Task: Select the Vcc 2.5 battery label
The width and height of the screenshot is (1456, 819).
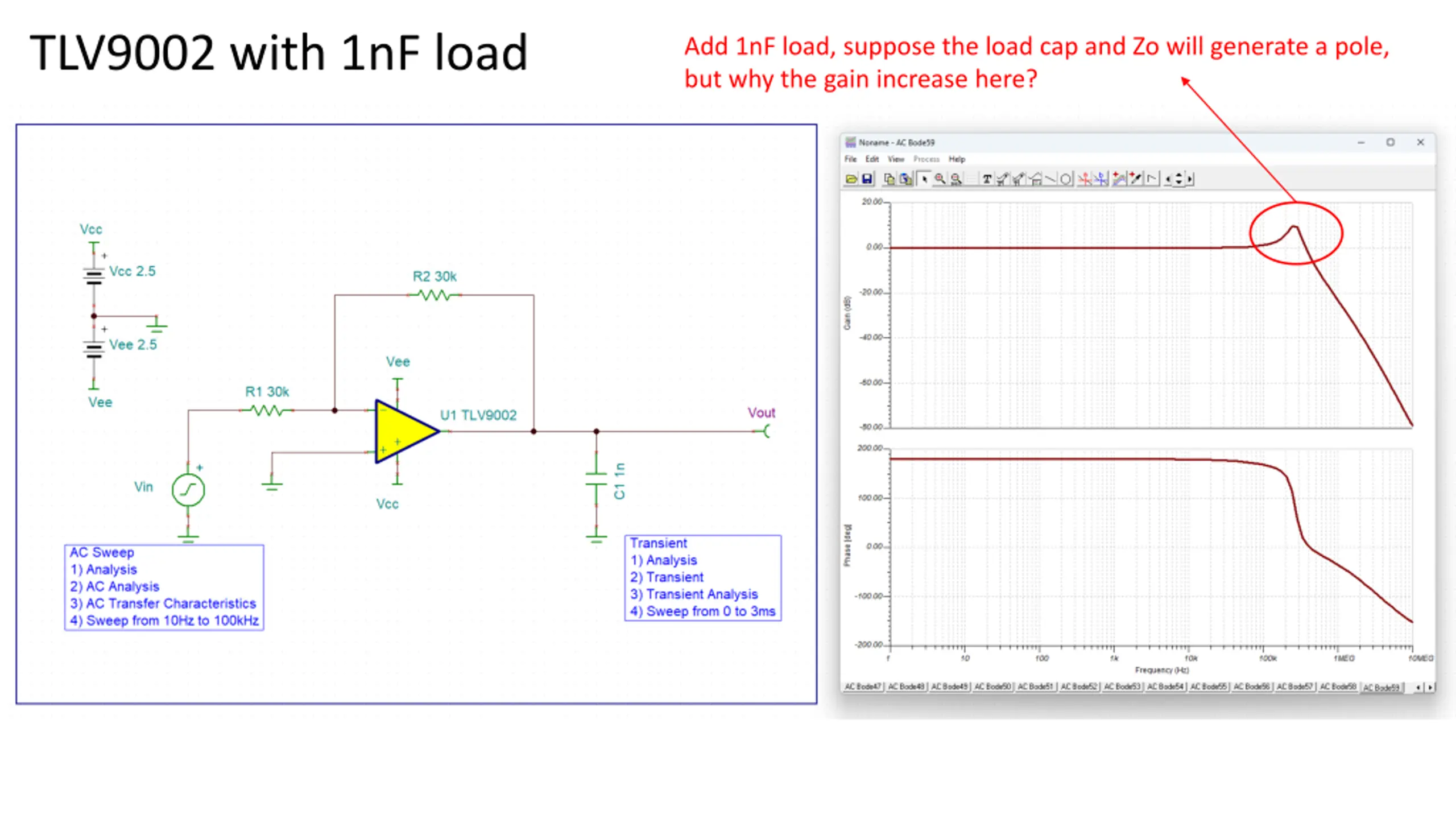Action: click(132, 271)
